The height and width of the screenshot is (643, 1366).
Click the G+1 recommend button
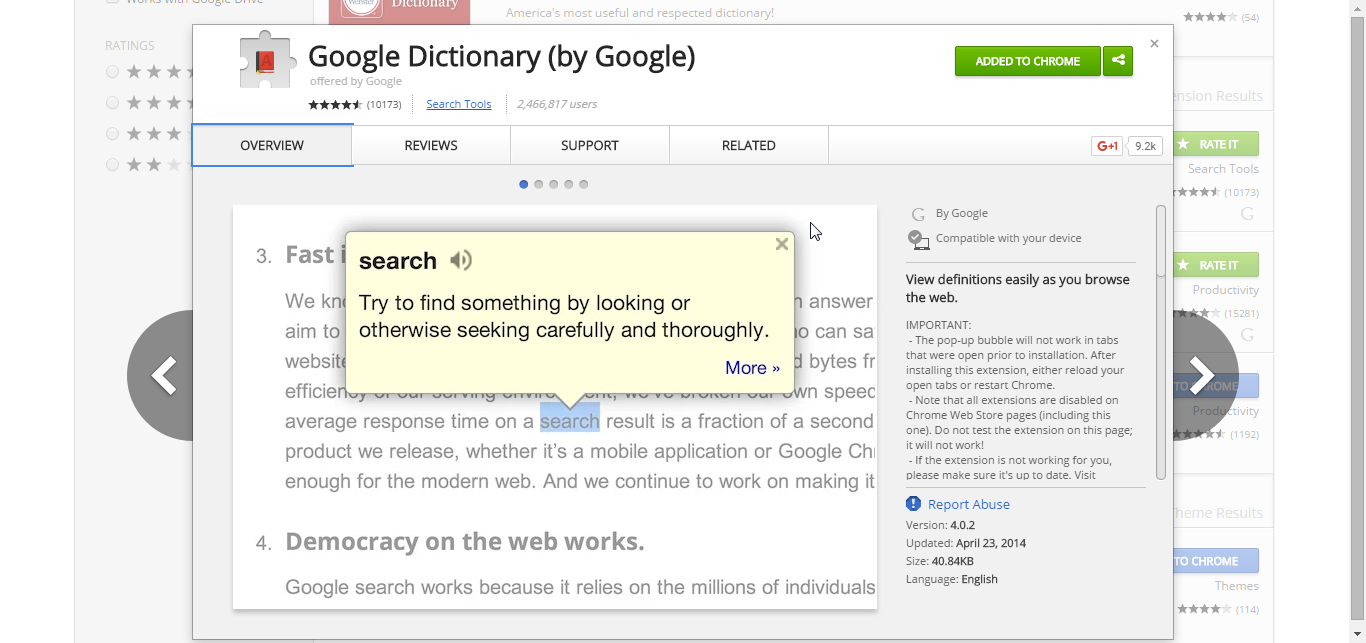[1106, 145]
